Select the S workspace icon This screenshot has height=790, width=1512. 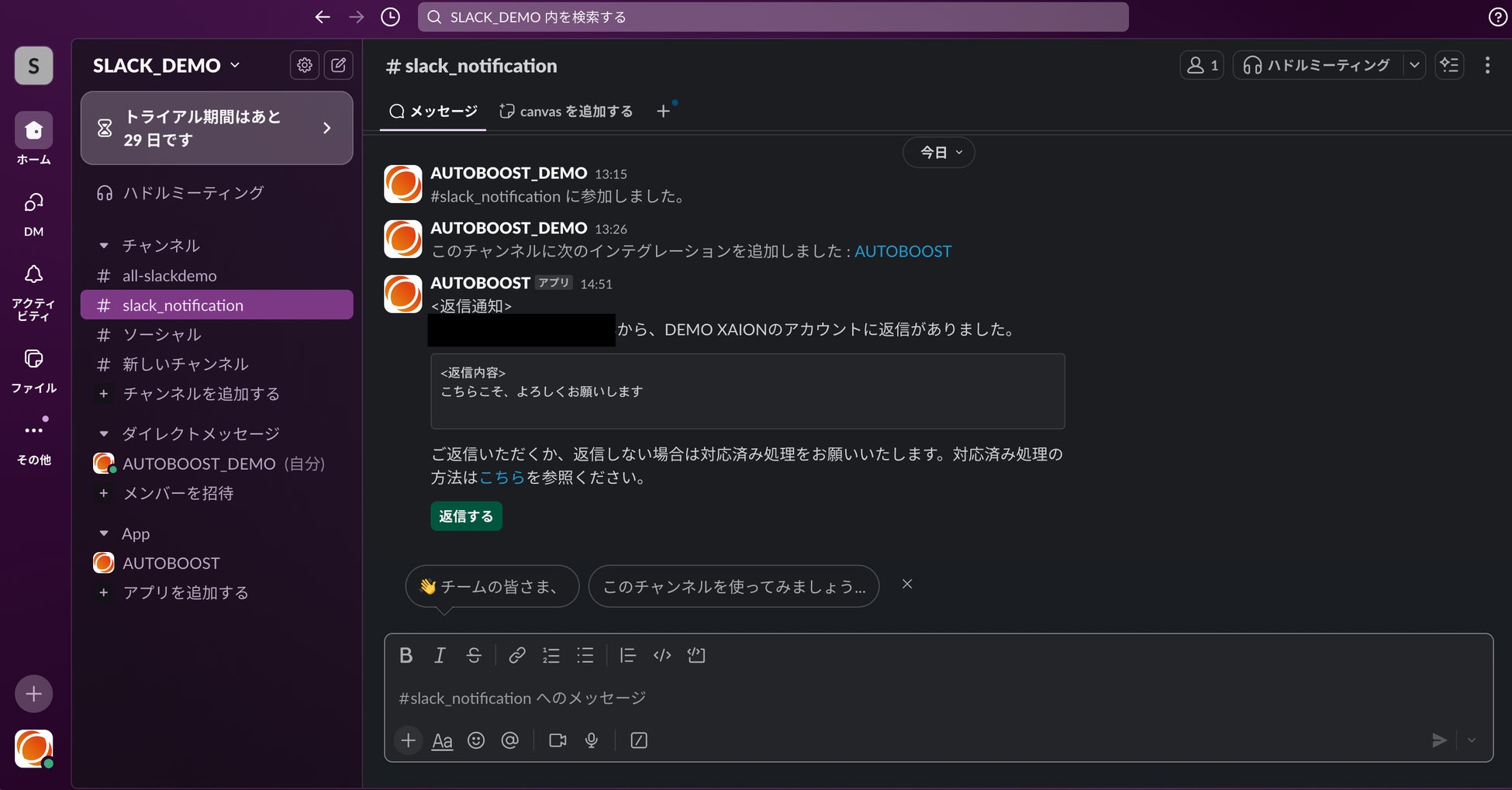pyautogui.click(x=34, y=66)
